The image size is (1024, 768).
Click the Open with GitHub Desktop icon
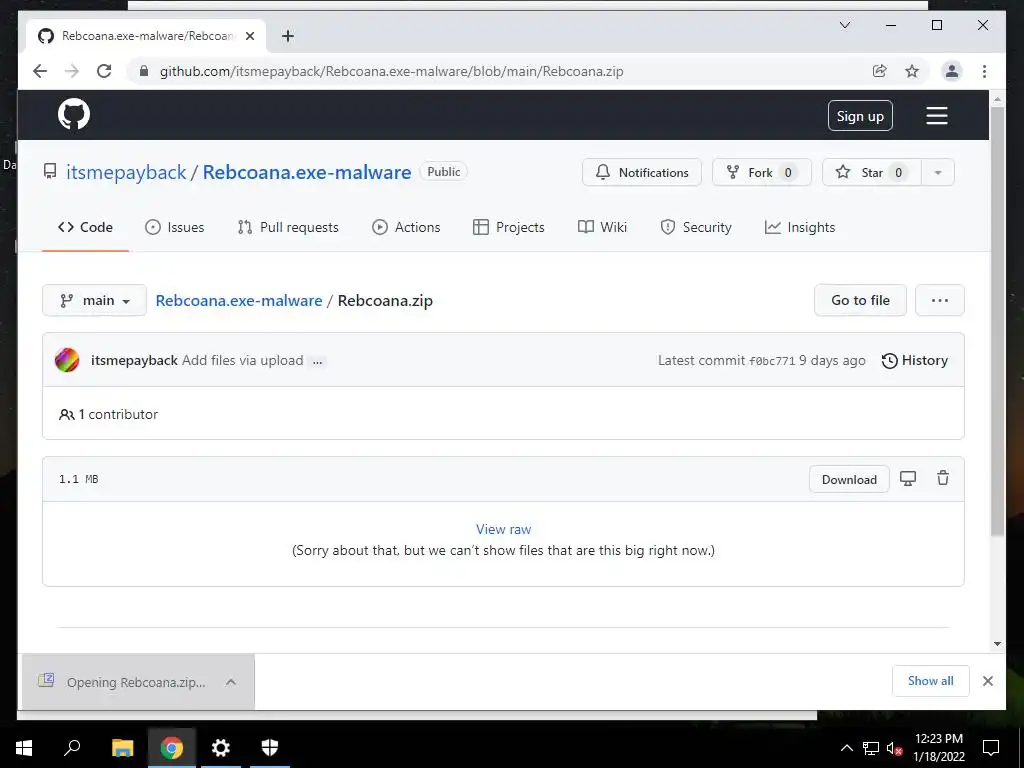tap(908, 479)
